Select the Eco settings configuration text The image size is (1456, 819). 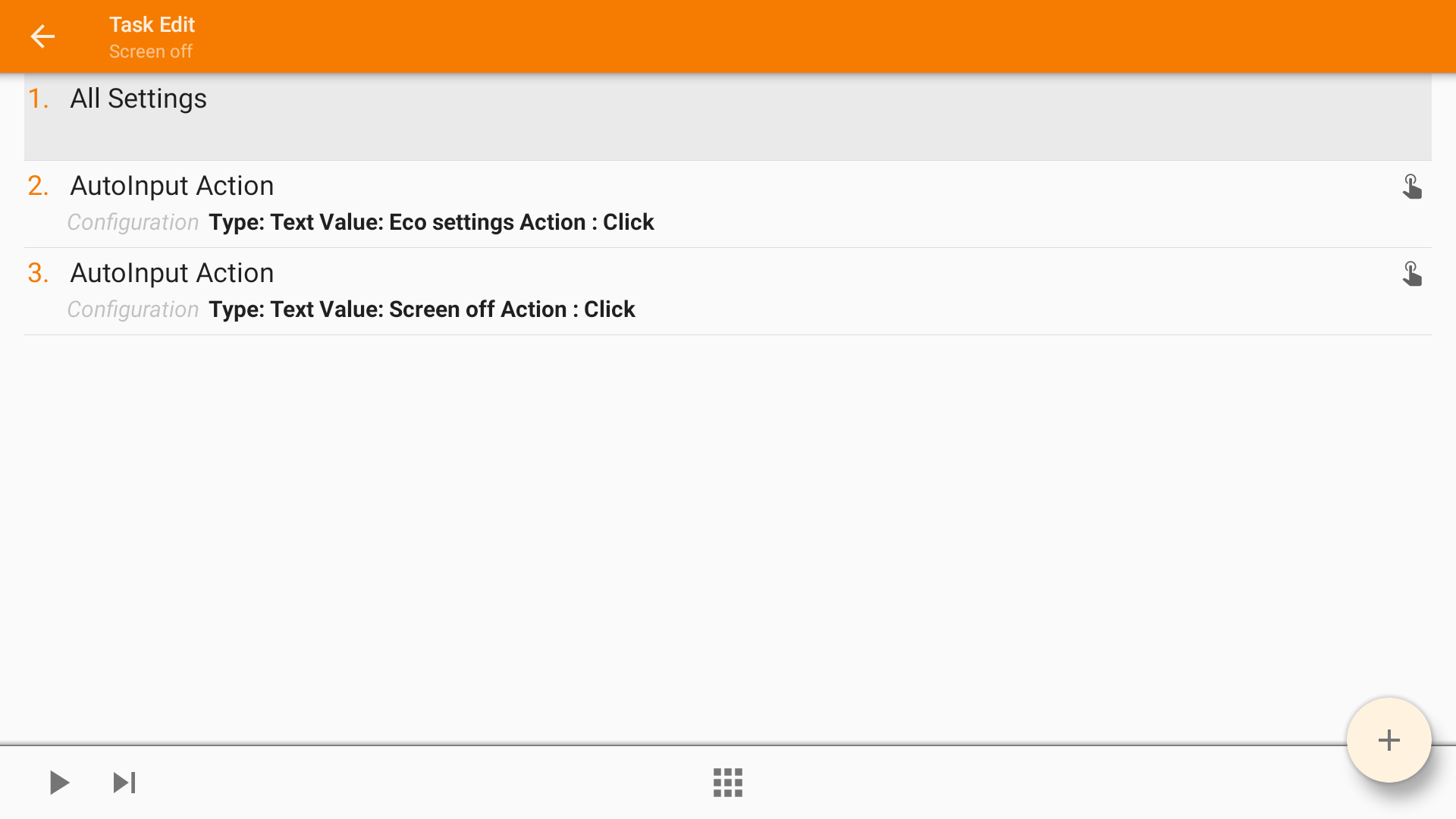click(431, 222)
